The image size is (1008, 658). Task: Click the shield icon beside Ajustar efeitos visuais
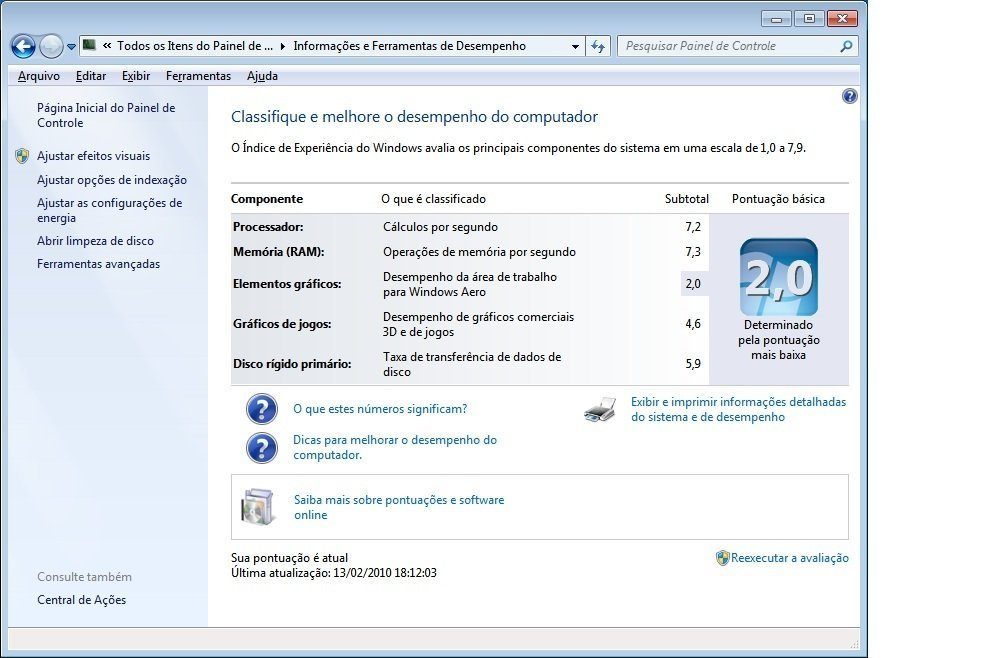pyautogui.click(x=22, y=156)
